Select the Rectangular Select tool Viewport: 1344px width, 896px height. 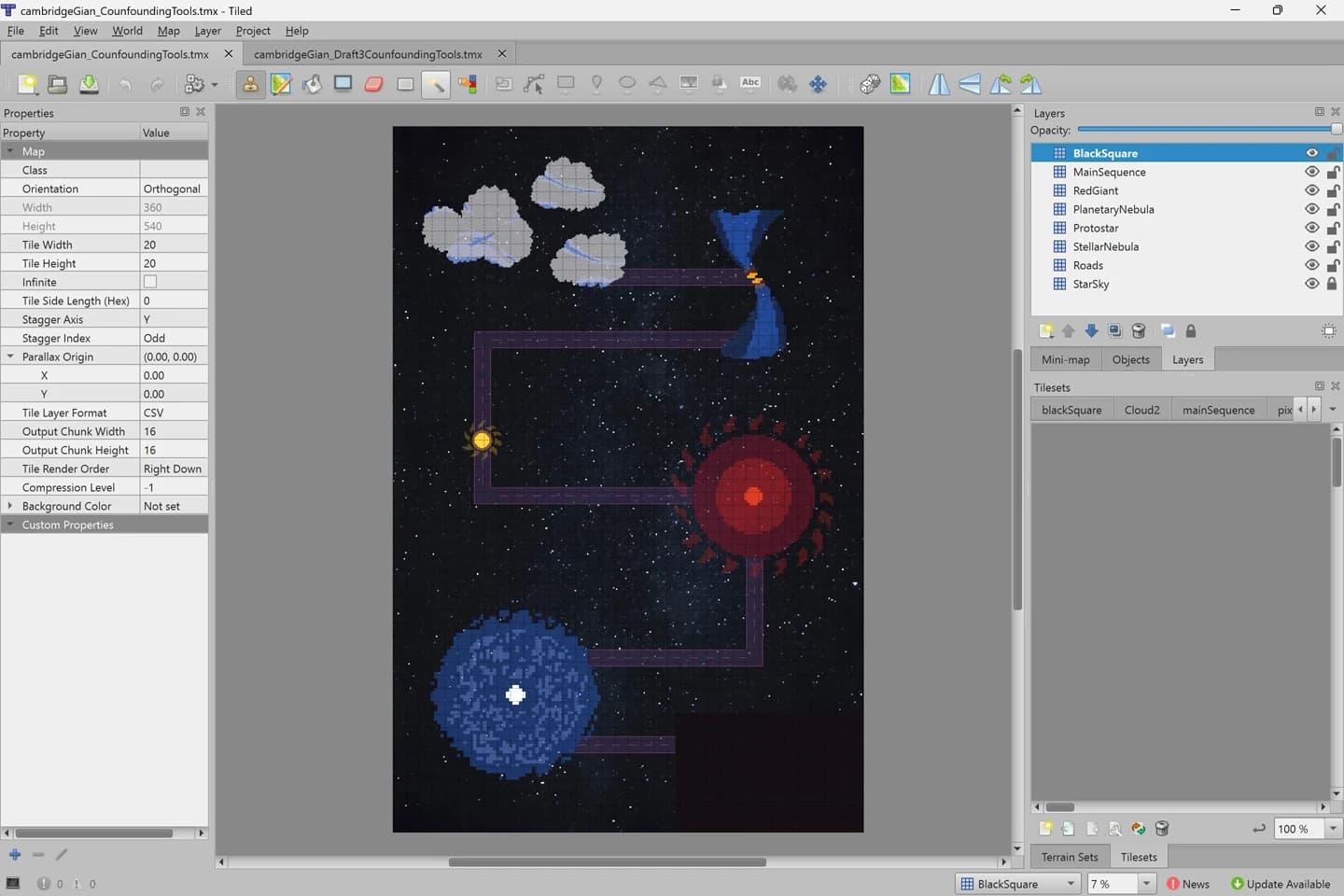(x=405, y=84)
